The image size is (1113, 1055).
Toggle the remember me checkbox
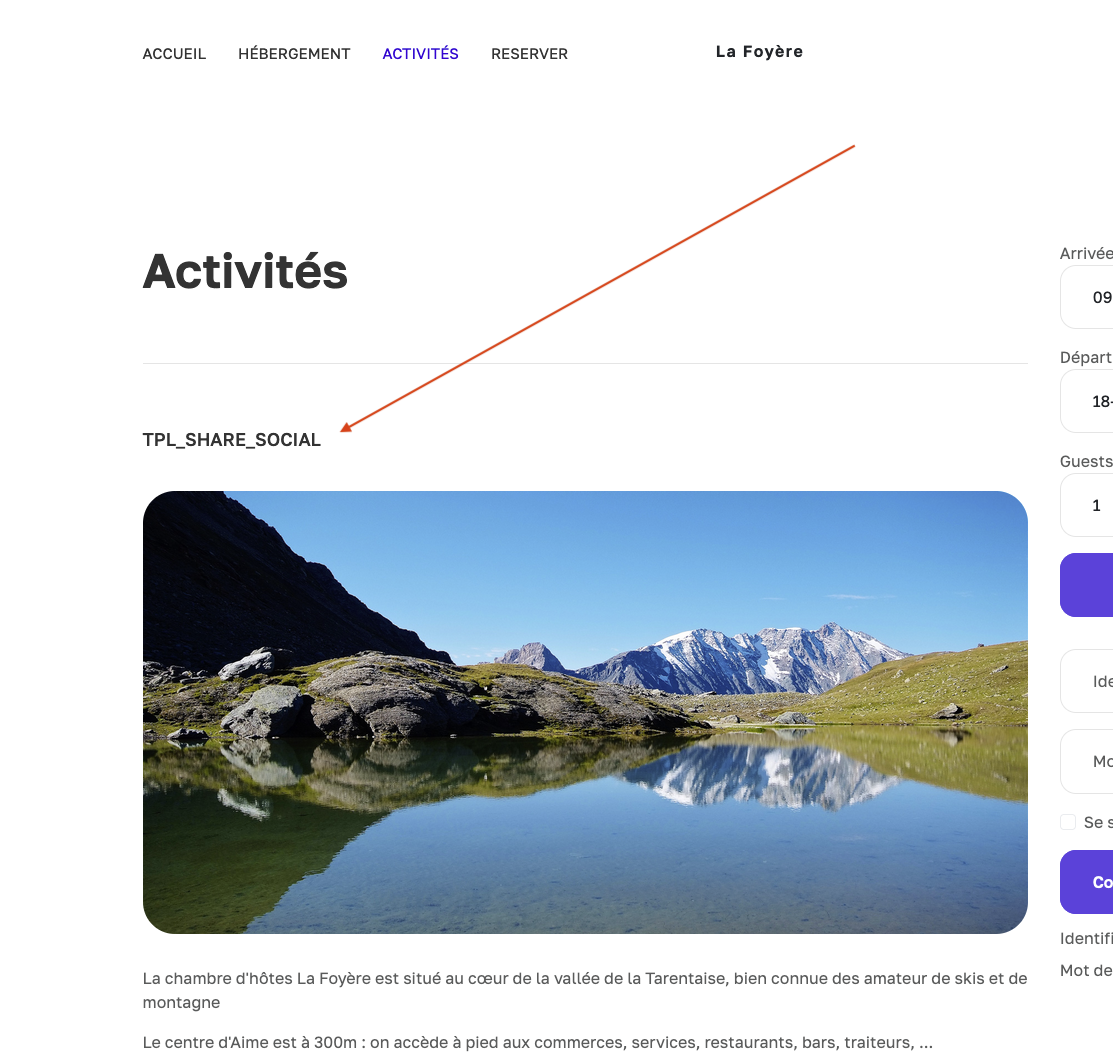pyautogui.click(x=1068, y=822)
